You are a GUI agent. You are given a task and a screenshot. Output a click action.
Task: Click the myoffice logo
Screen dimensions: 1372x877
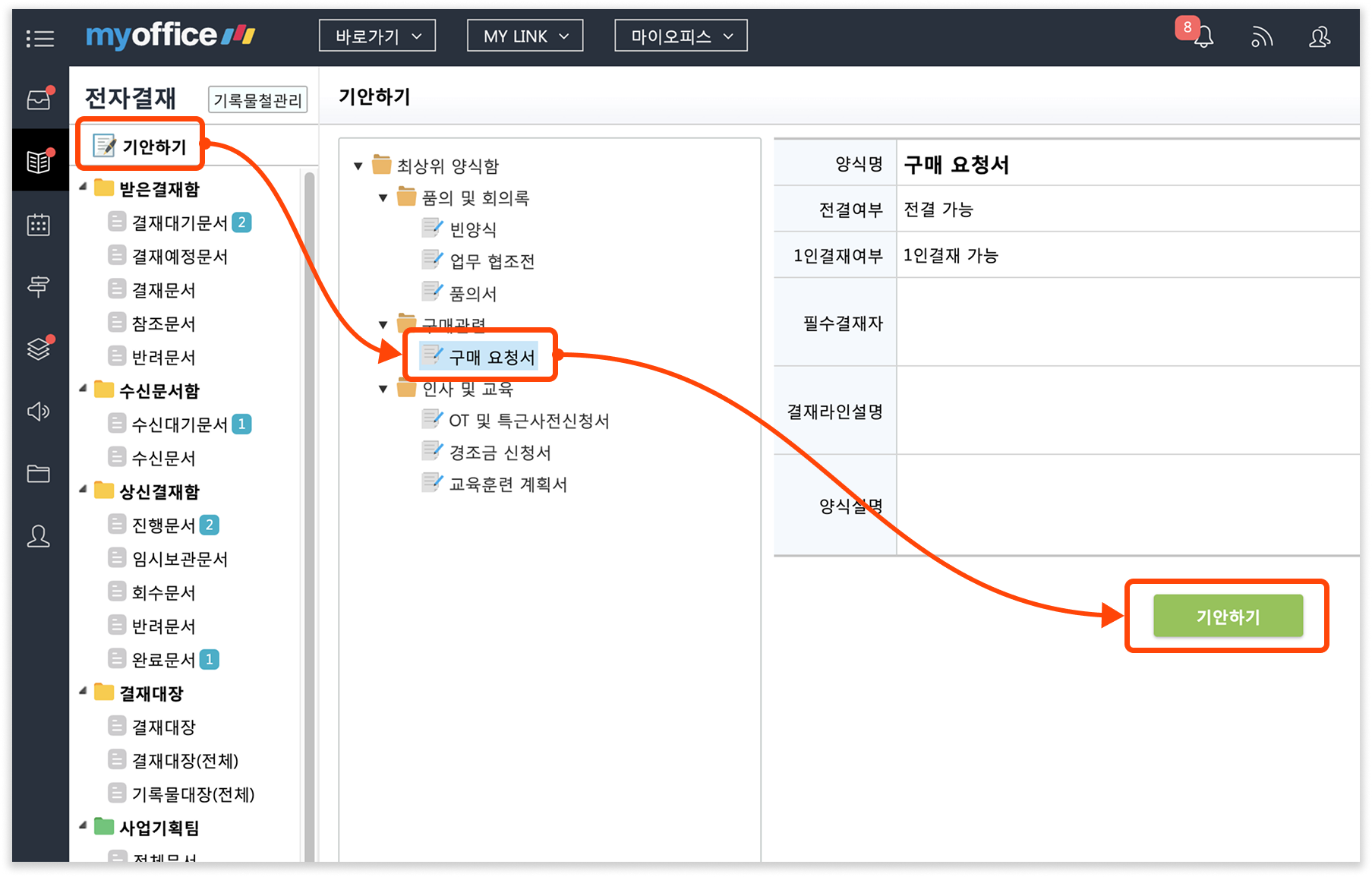170,36
